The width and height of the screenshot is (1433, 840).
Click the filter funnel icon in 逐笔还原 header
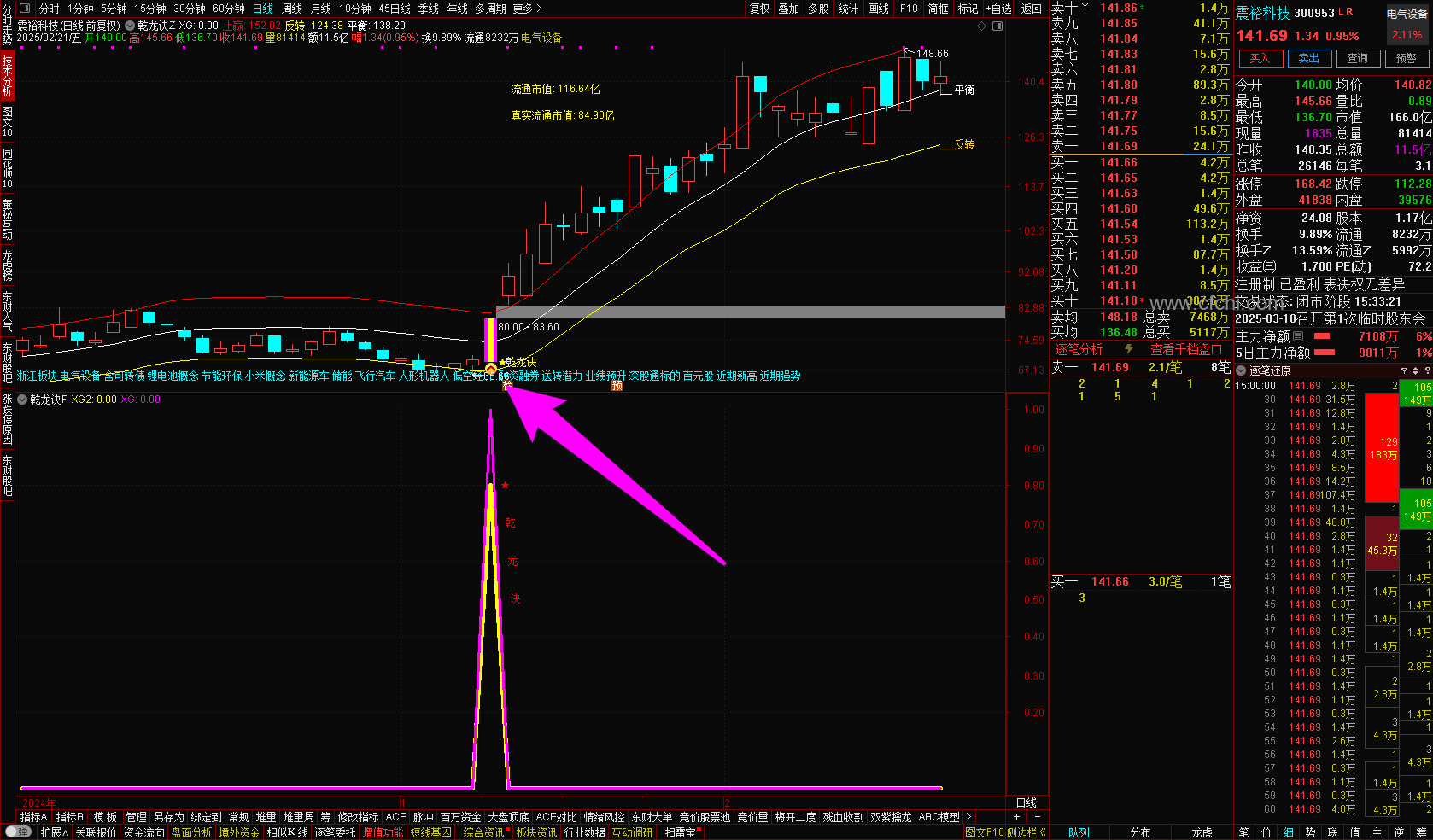1404,370
